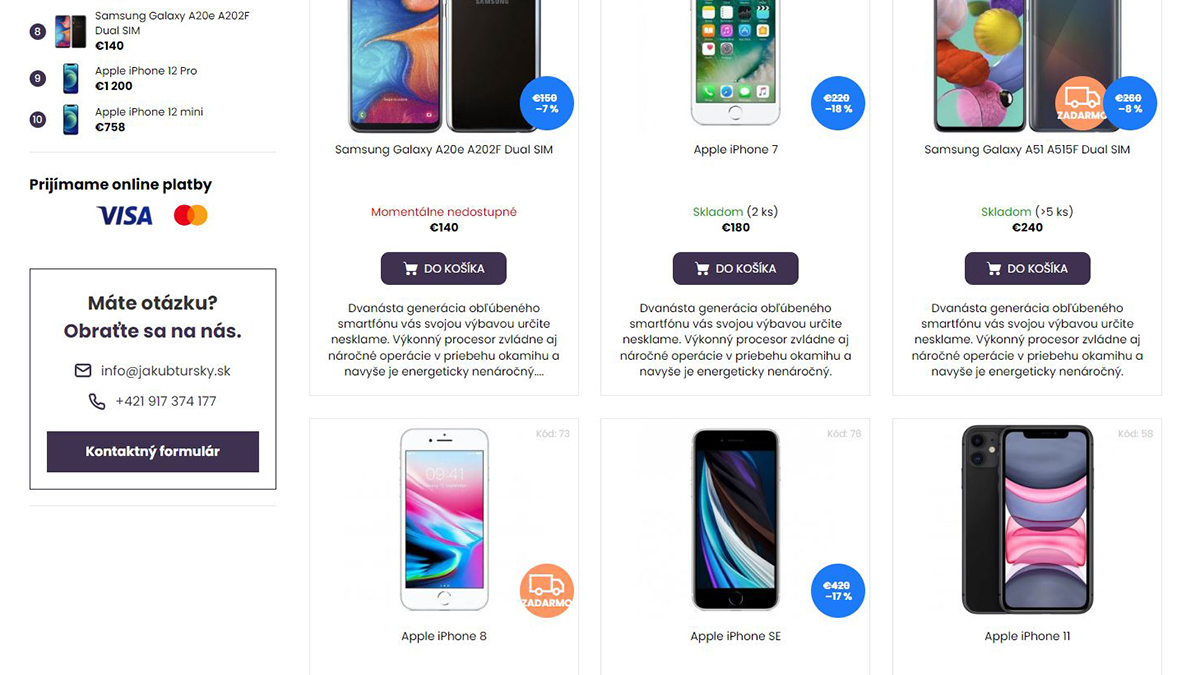Click the Apple iPhone SE product image
The width and height of the screenshot is (1200, 675).
pos(735,519)
